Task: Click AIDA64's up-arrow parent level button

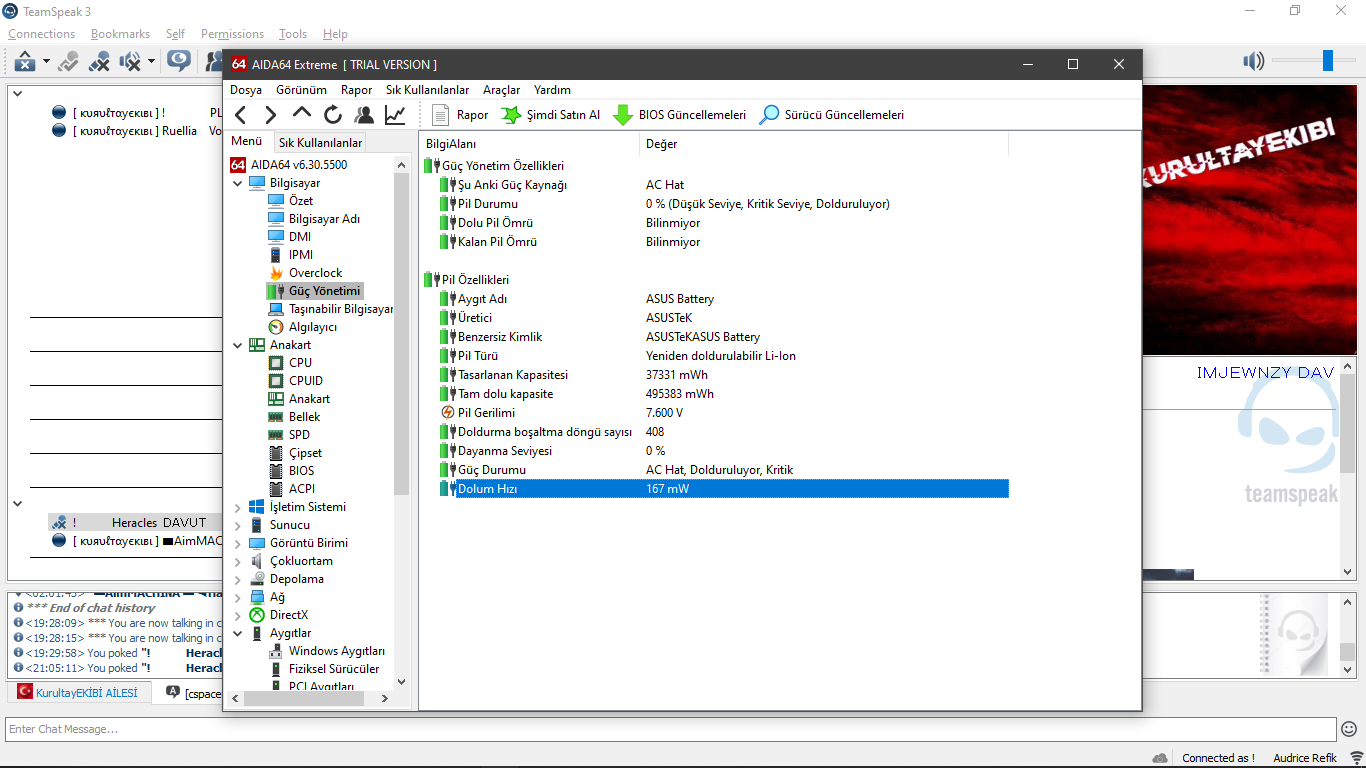Action: coord(302,113)
